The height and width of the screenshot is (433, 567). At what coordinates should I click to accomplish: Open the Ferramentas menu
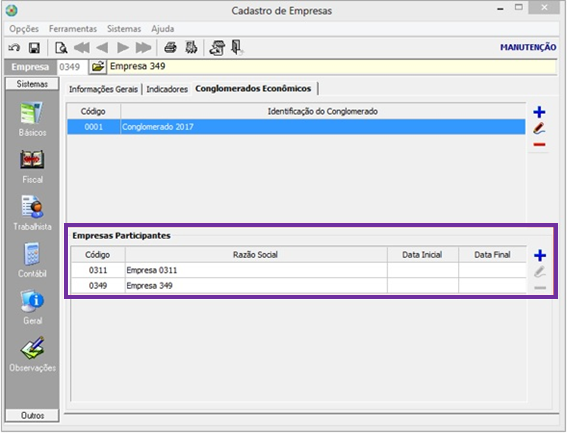pyautogui.click(x=73, y=29)
